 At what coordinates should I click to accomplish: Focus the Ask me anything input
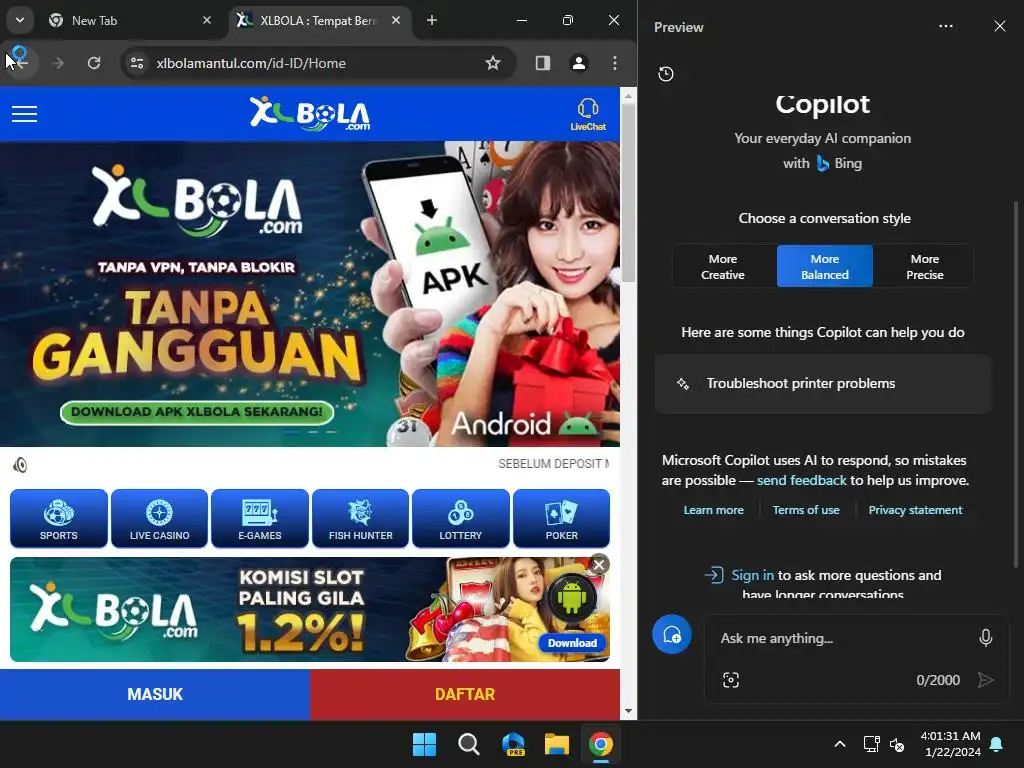(842, 638)
